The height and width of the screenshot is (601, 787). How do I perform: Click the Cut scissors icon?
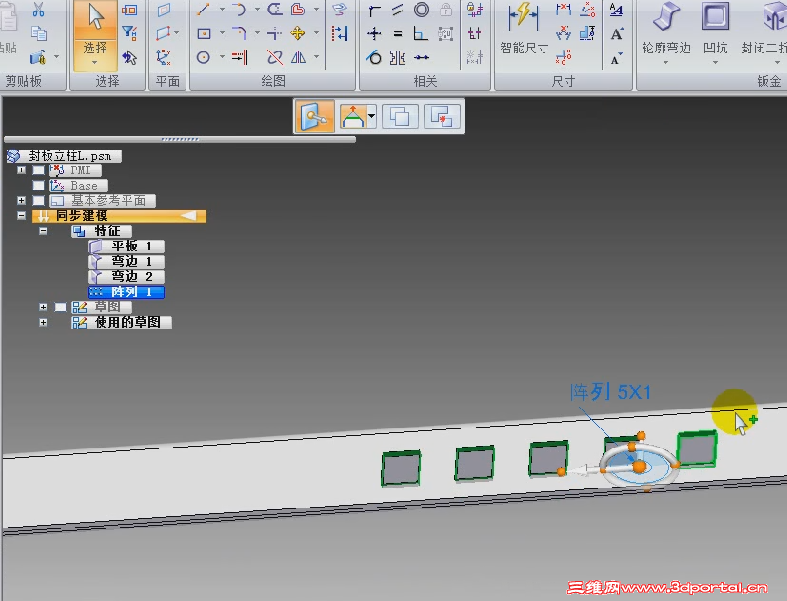pos(38,9)
